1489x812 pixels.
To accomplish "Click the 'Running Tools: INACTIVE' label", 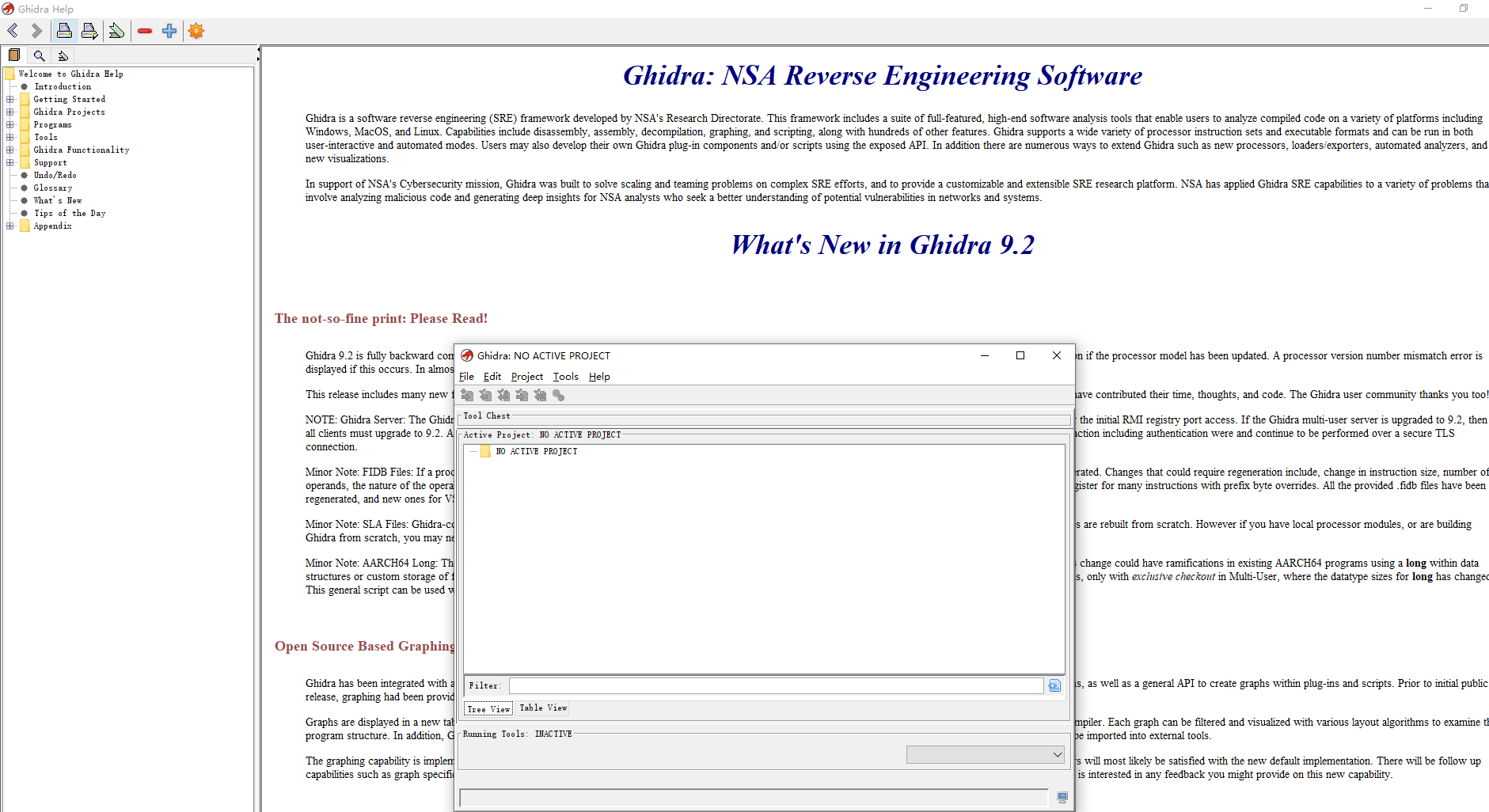I will point(518,734).
